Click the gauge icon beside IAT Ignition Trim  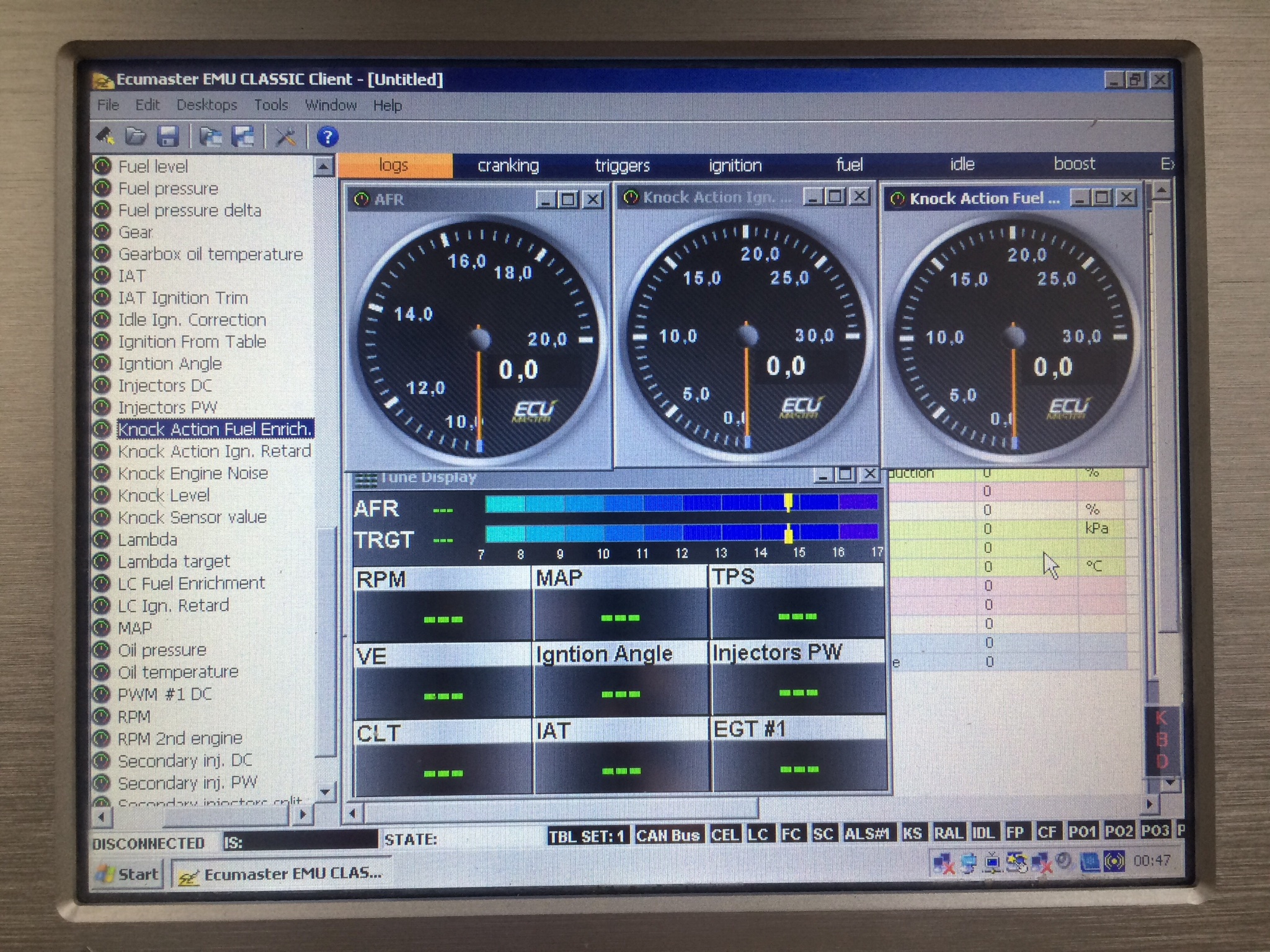tap(102, 297)
